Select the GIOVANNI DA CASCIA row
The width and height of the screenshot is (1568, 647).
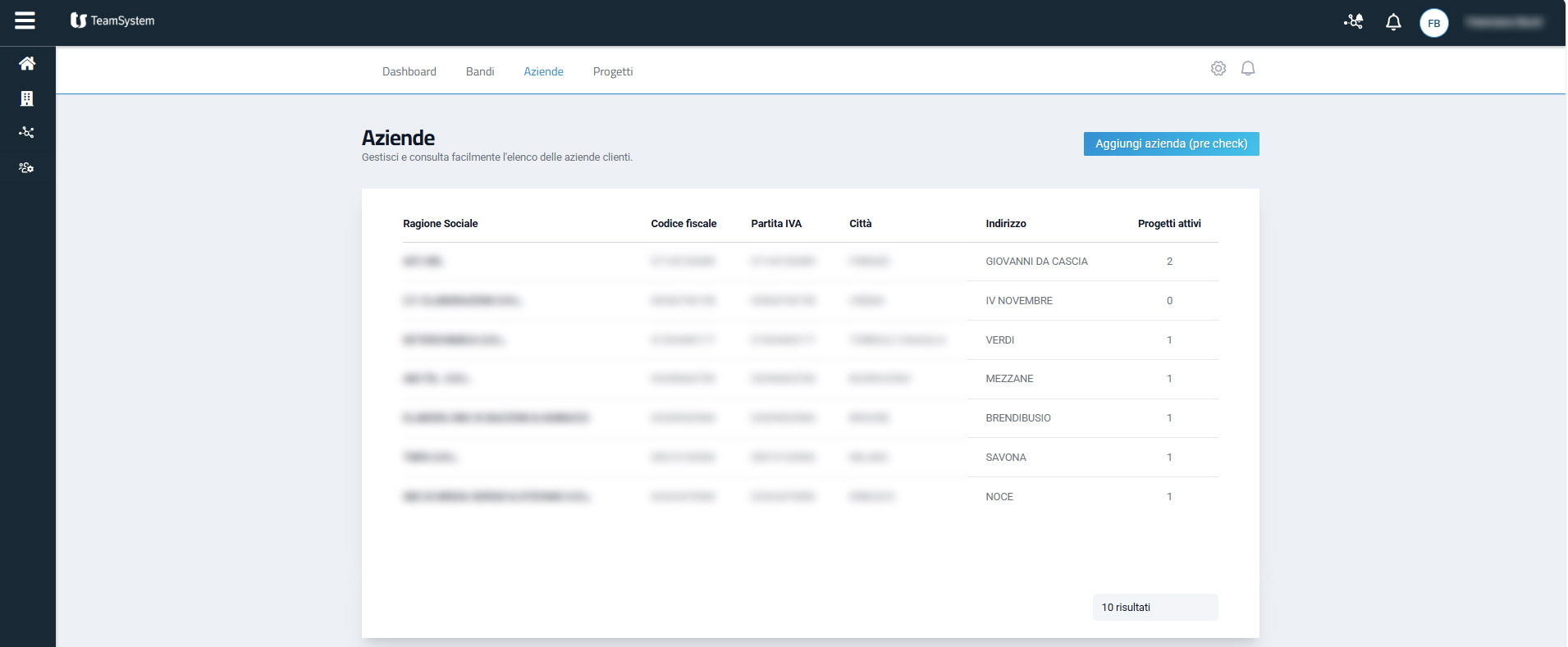tap(1036, 262)
